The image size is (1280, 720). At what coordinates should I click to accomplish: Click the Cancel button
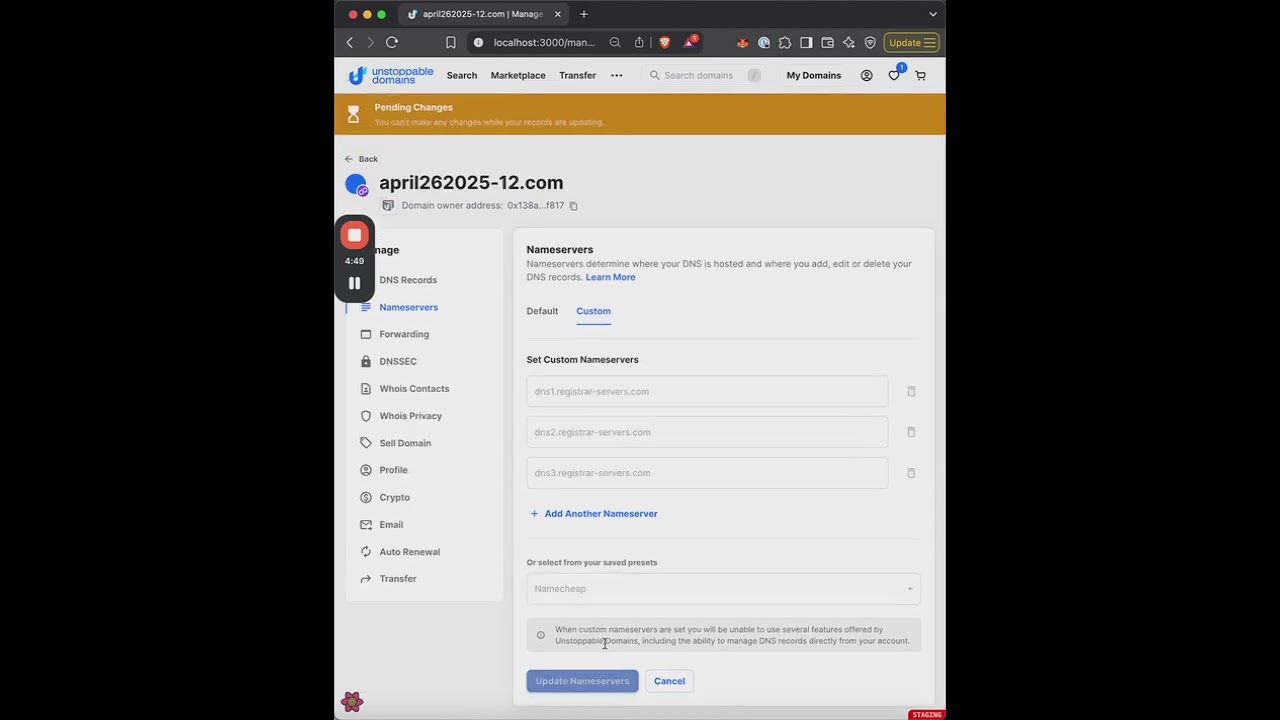pos(669,681)
